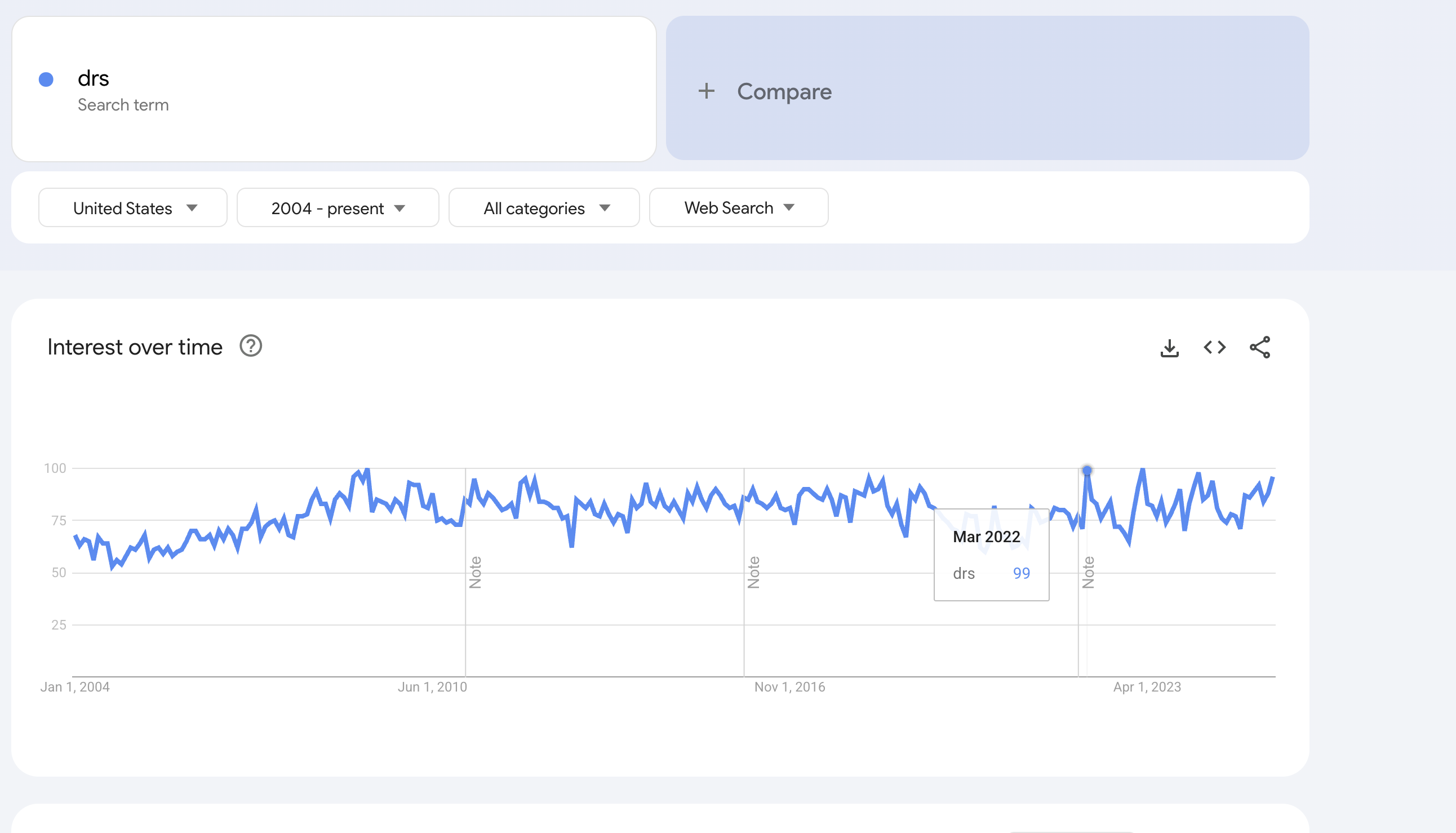The height and width of the screenshot is (833, 1456).
Task: Open help for Interest over time
Action: (251, 346)
